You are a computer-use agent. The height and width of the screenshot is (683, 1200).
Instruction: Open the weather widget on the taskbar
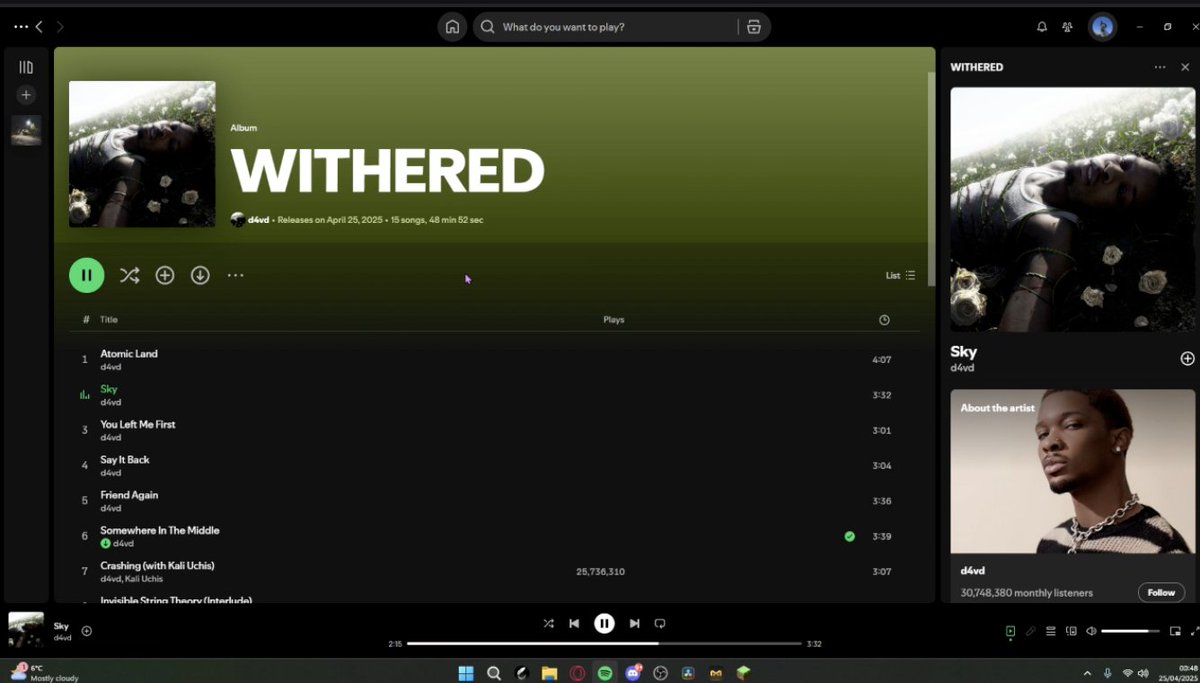(44, 672)
